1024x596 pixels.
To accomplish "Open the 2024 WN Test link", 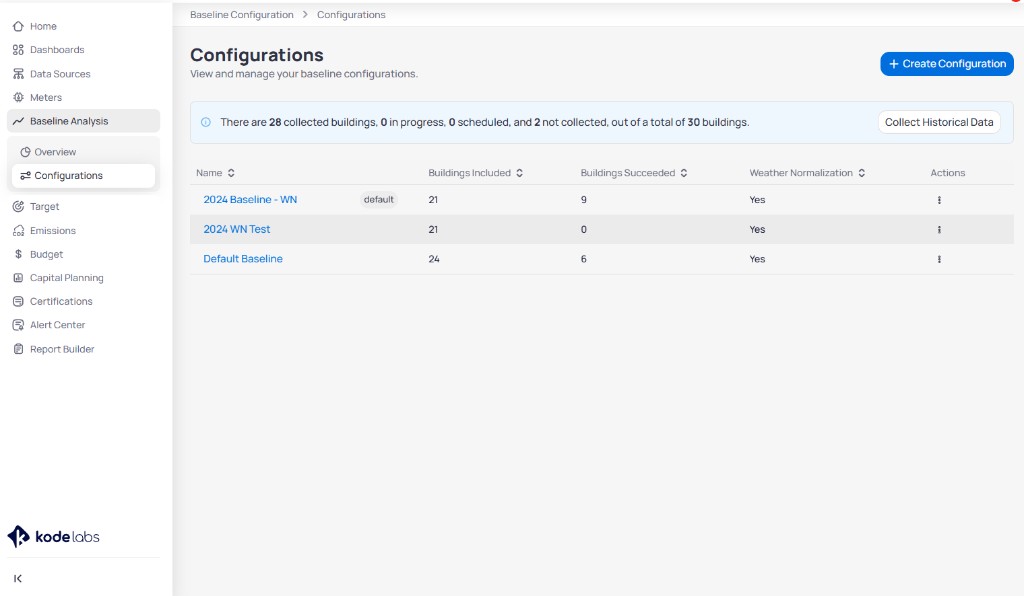I will (236, 229).
